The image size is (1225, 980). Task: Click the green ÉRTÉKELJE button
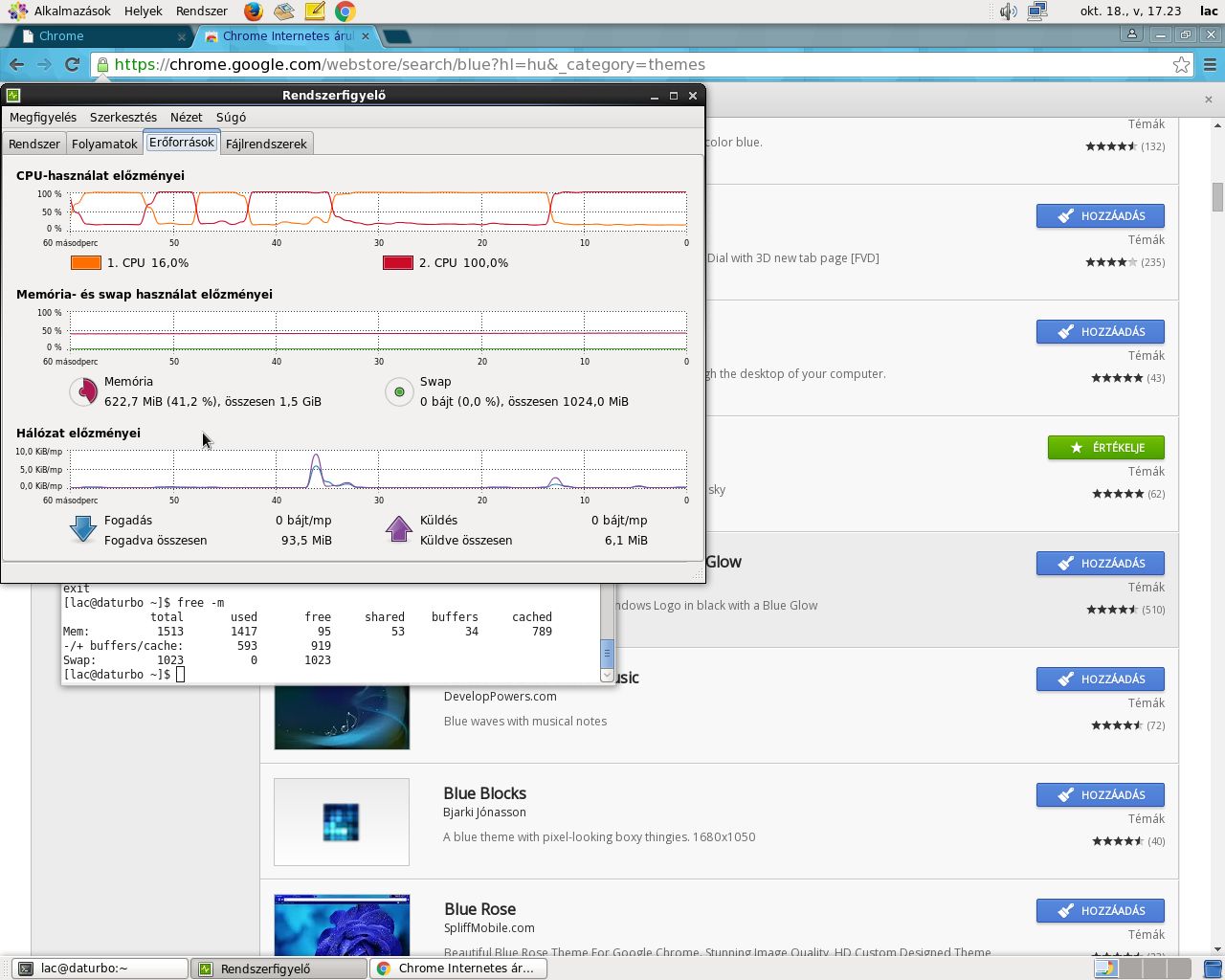click(1106, 448)
